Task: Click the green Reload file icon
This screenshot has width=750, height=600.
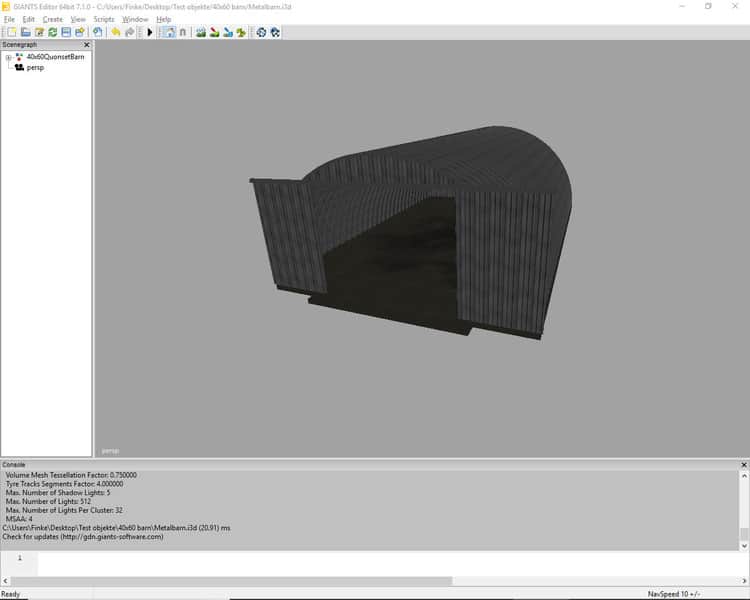Action: coord(52,32)
